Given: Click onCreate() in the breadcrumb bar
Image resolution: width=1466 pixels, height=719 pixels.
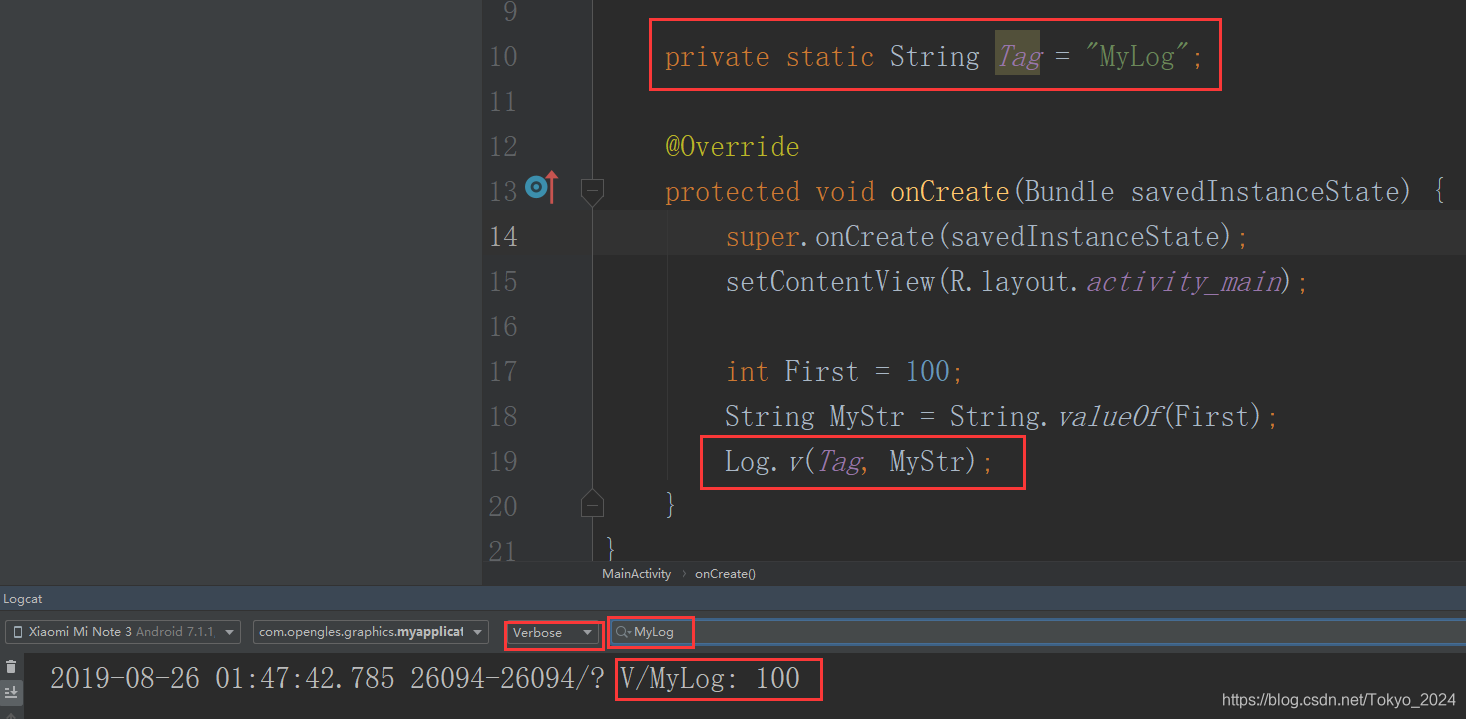Looking at the screenshot, I should point(725,573).
